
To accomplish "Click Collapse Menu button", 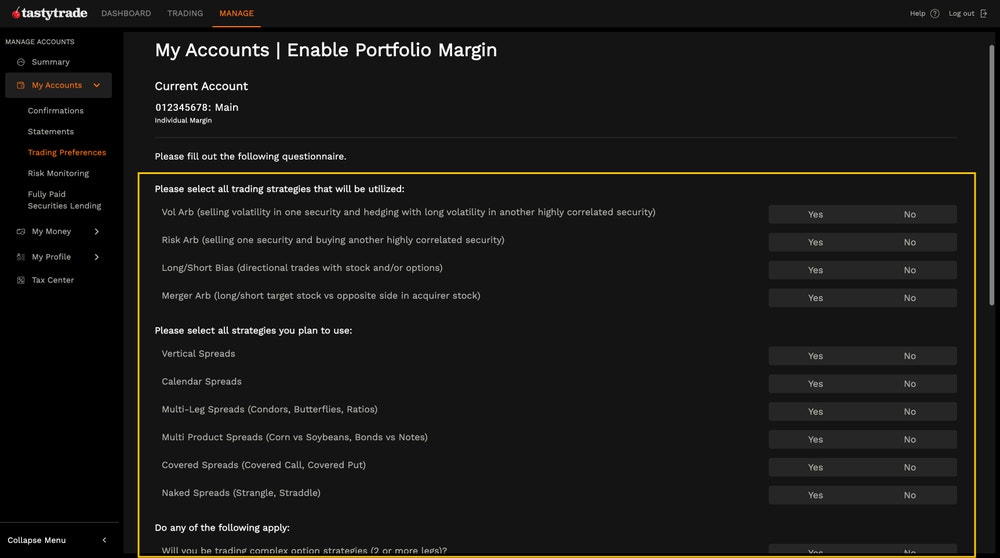I will [x=58, y=540].
